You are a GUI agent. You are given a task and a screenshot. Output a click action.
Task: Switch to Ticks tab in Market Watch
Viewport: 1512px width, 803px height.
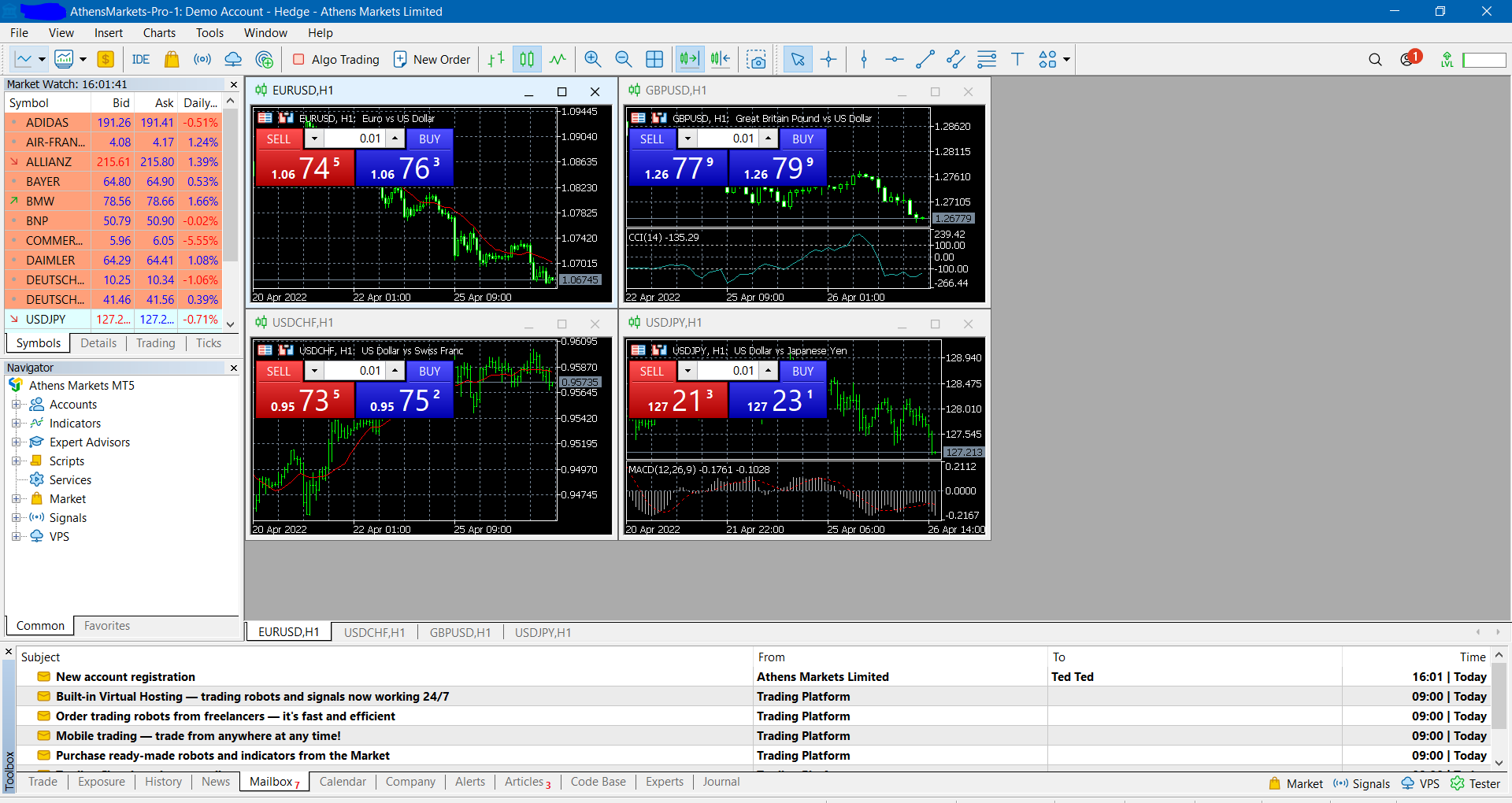pos(209,343)
